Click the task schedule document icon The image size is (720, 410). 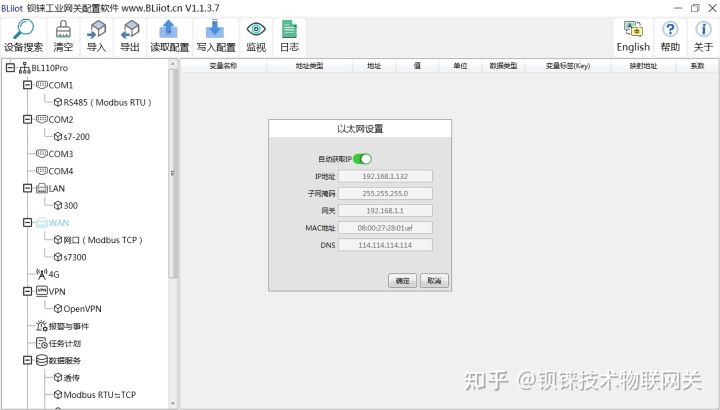point(42,343)
